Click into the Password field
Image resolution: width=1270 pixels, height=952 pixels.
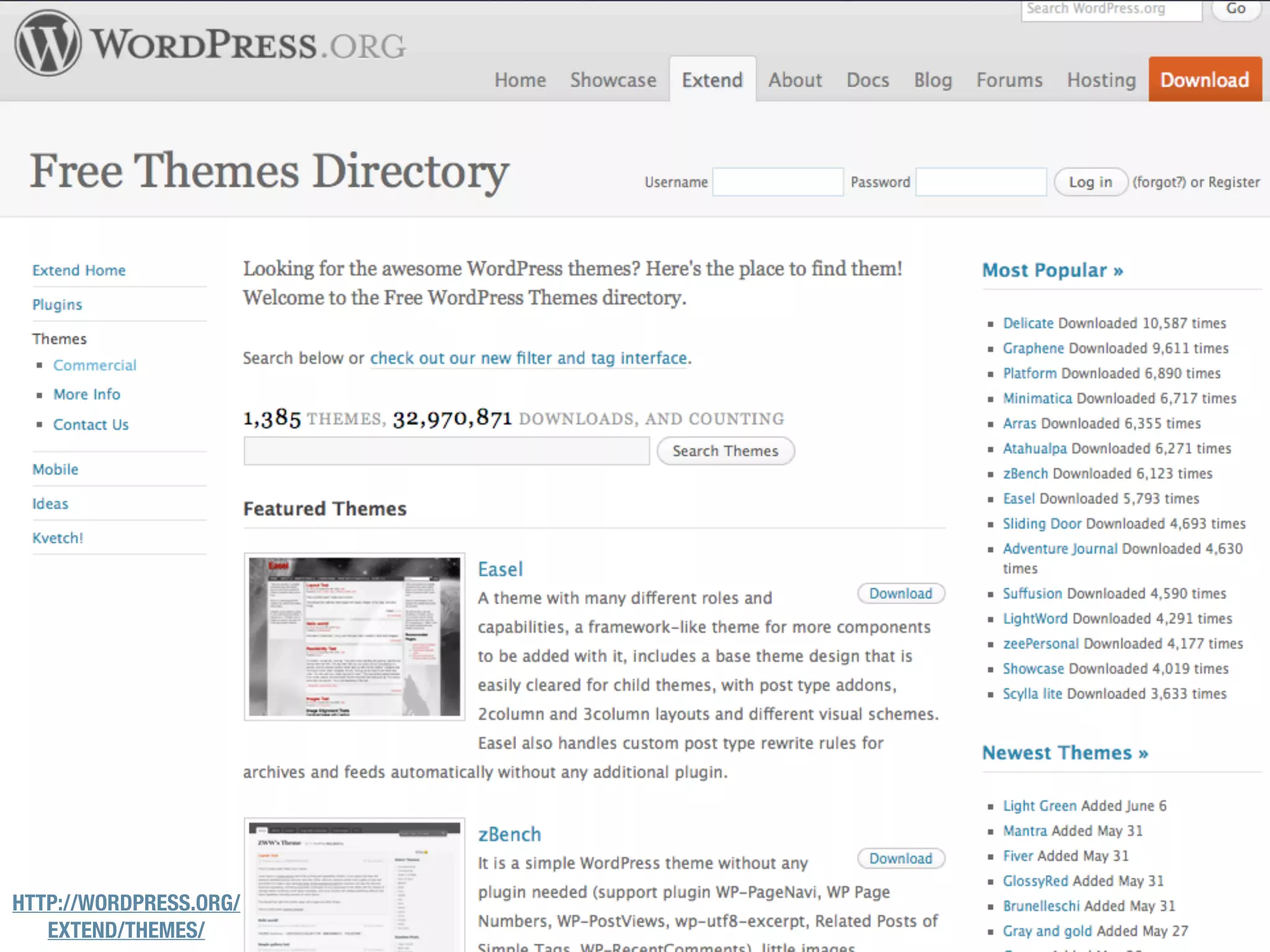coord(981,182)
